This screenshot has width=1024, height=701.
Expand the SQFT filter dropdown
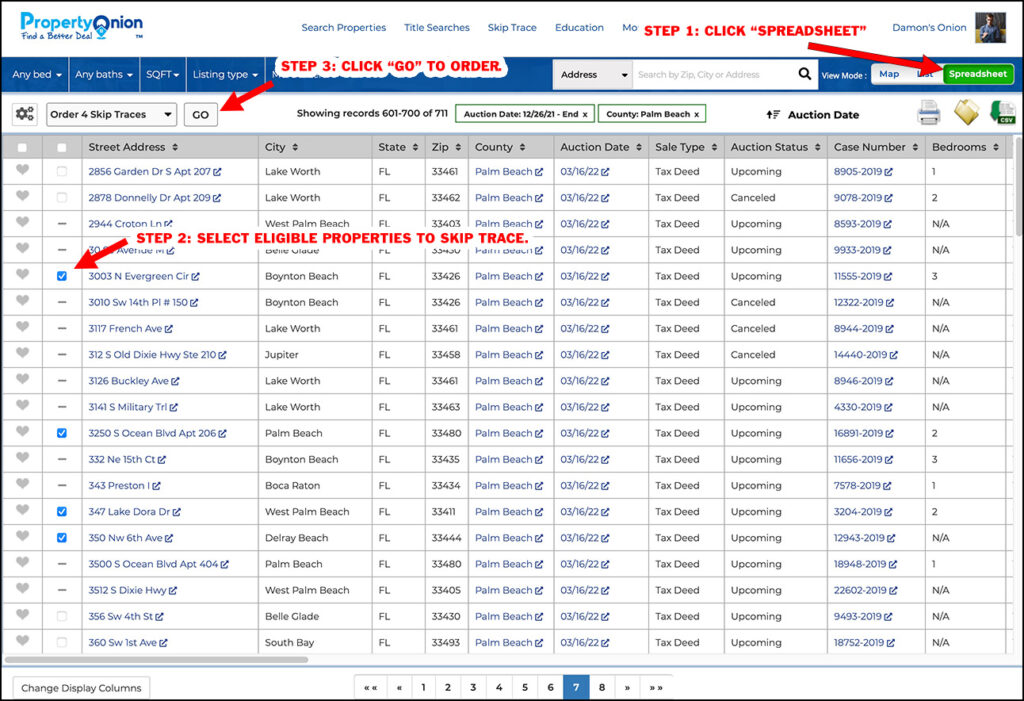coord(162,74)
